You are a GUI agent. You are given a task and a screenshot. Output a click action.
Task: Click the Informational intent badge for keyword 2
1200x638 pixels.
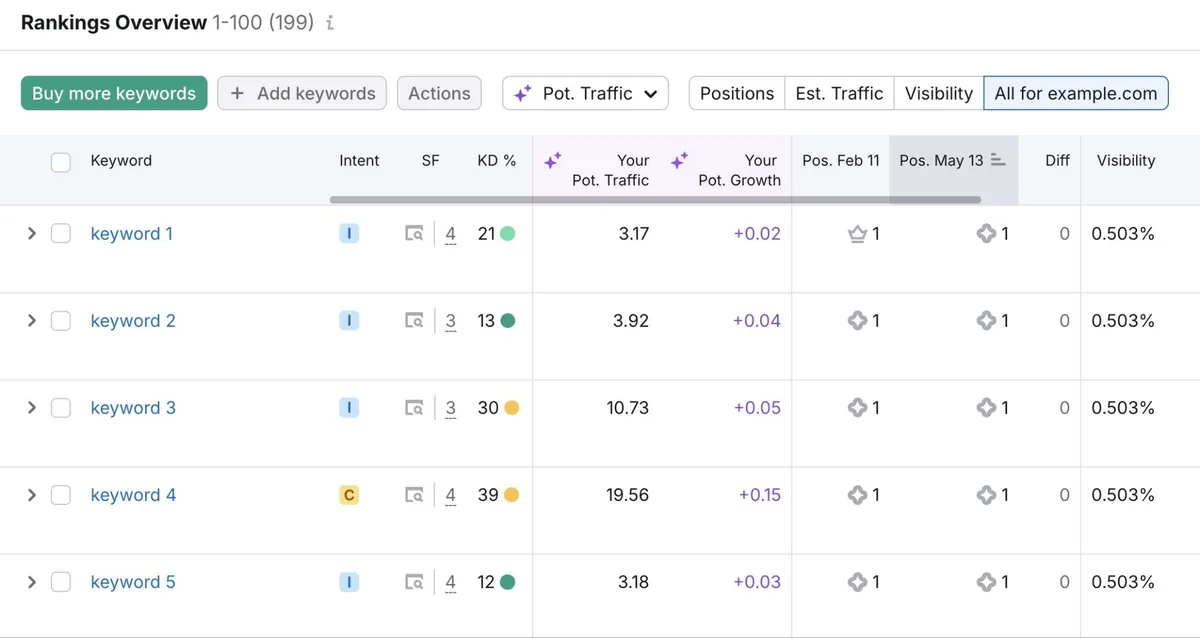point(349,321)
